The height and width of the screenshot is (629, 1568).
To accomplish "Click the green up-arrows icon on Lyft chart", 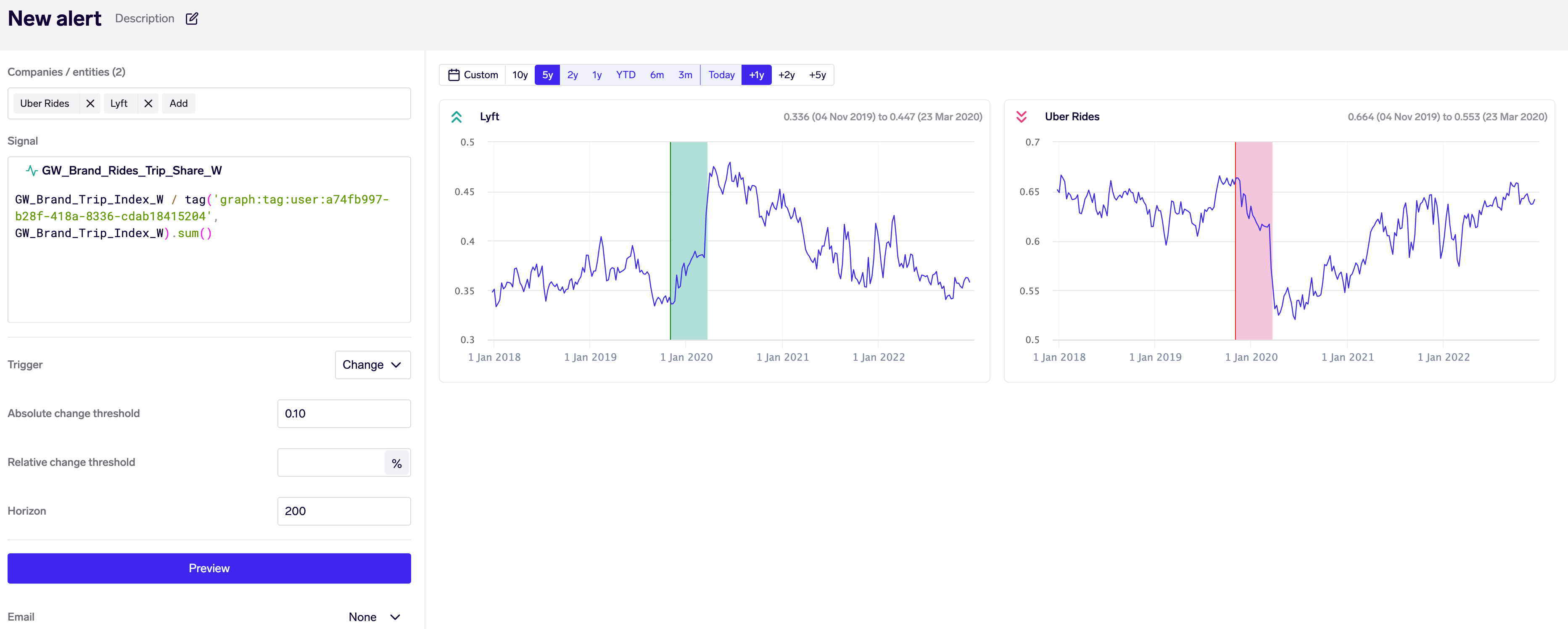I will click(457, 117).
